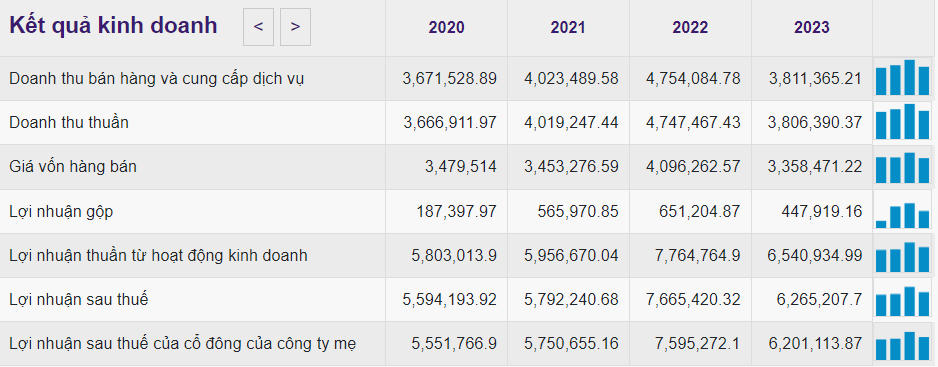Open the chart for Lợi nhuận thuần từ hoạt động
938x367 pixels.
pos(903,255)
